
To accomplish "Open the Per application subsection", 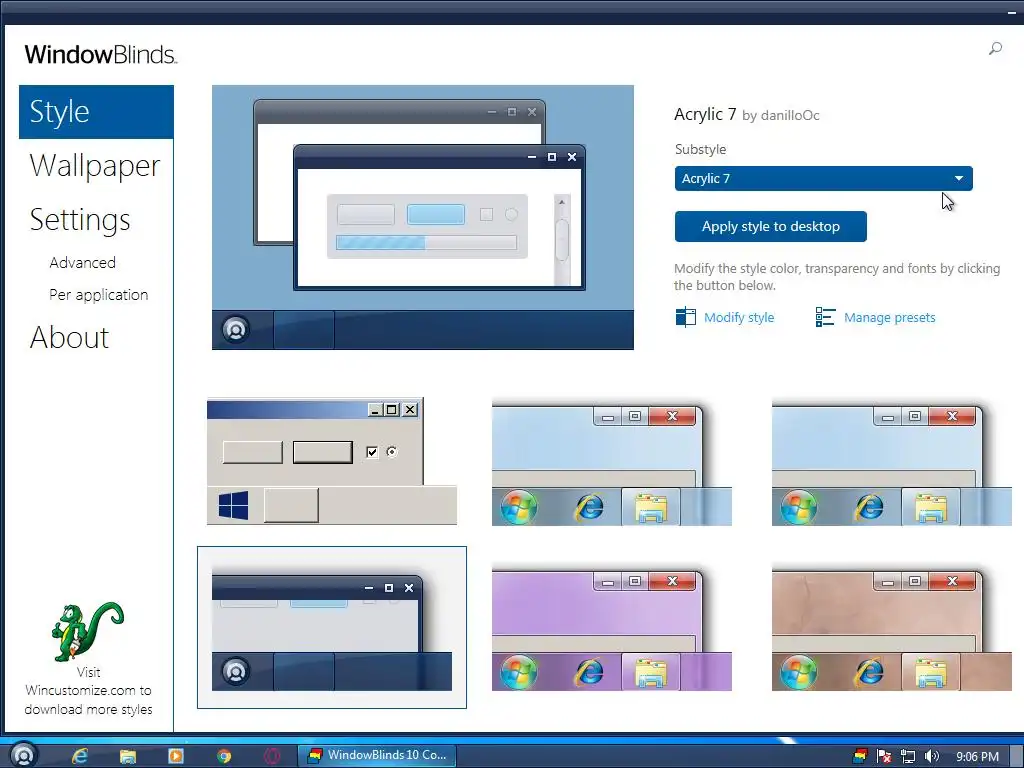I will pos(99,295).
